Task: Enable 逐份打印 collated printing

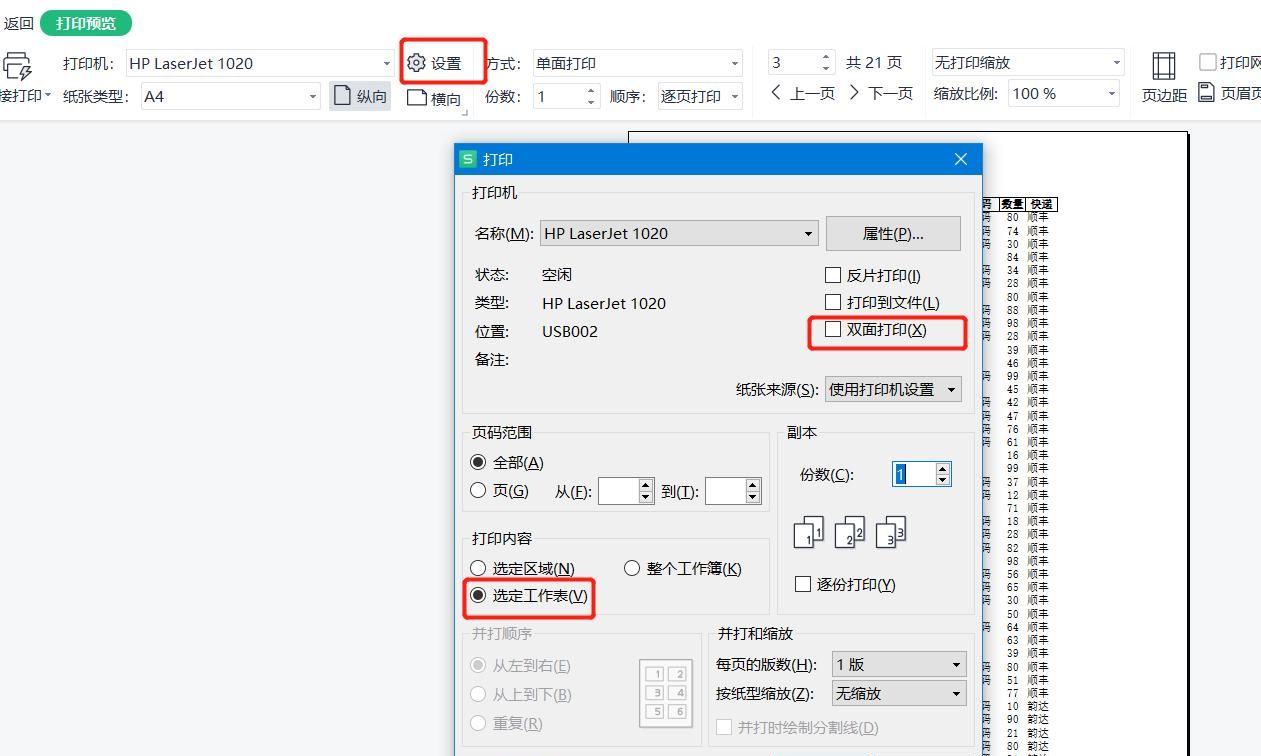Action: 802,584
